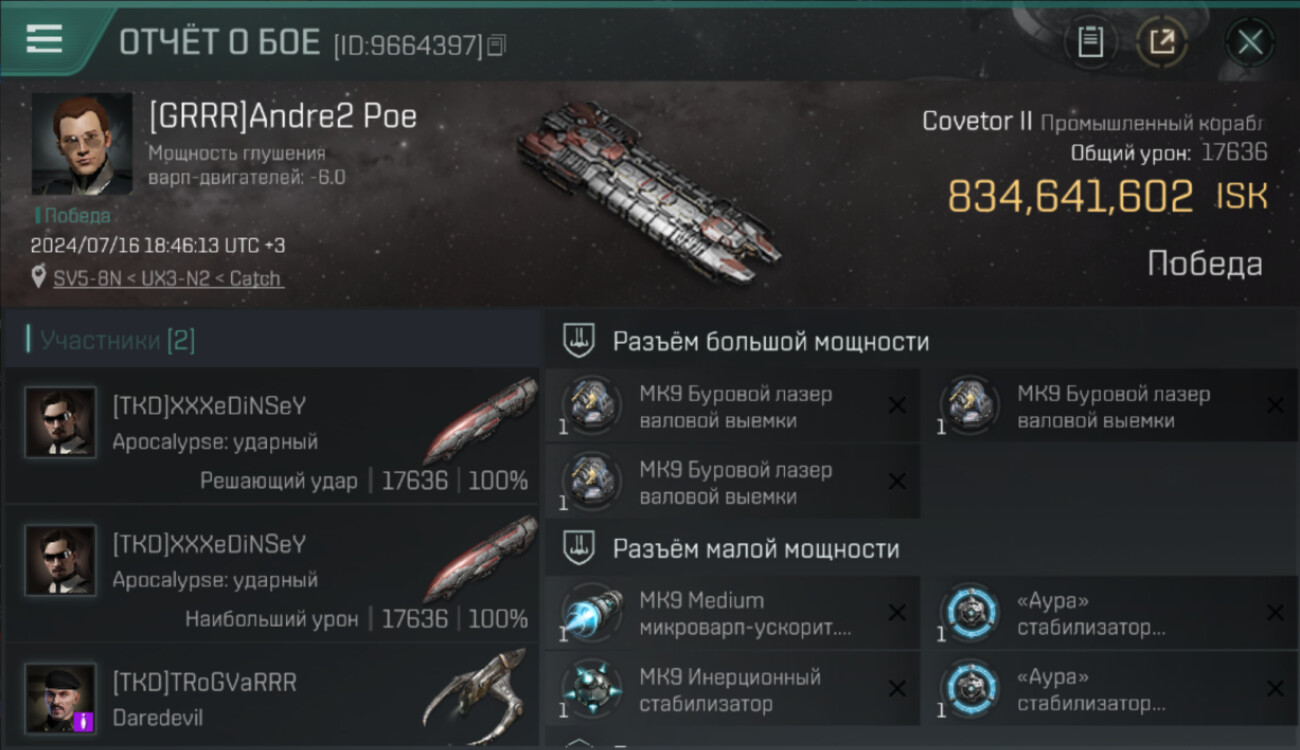Open the clipboard report icon
This screenshot has height=750, width=1300.
tap(1090, 42)
